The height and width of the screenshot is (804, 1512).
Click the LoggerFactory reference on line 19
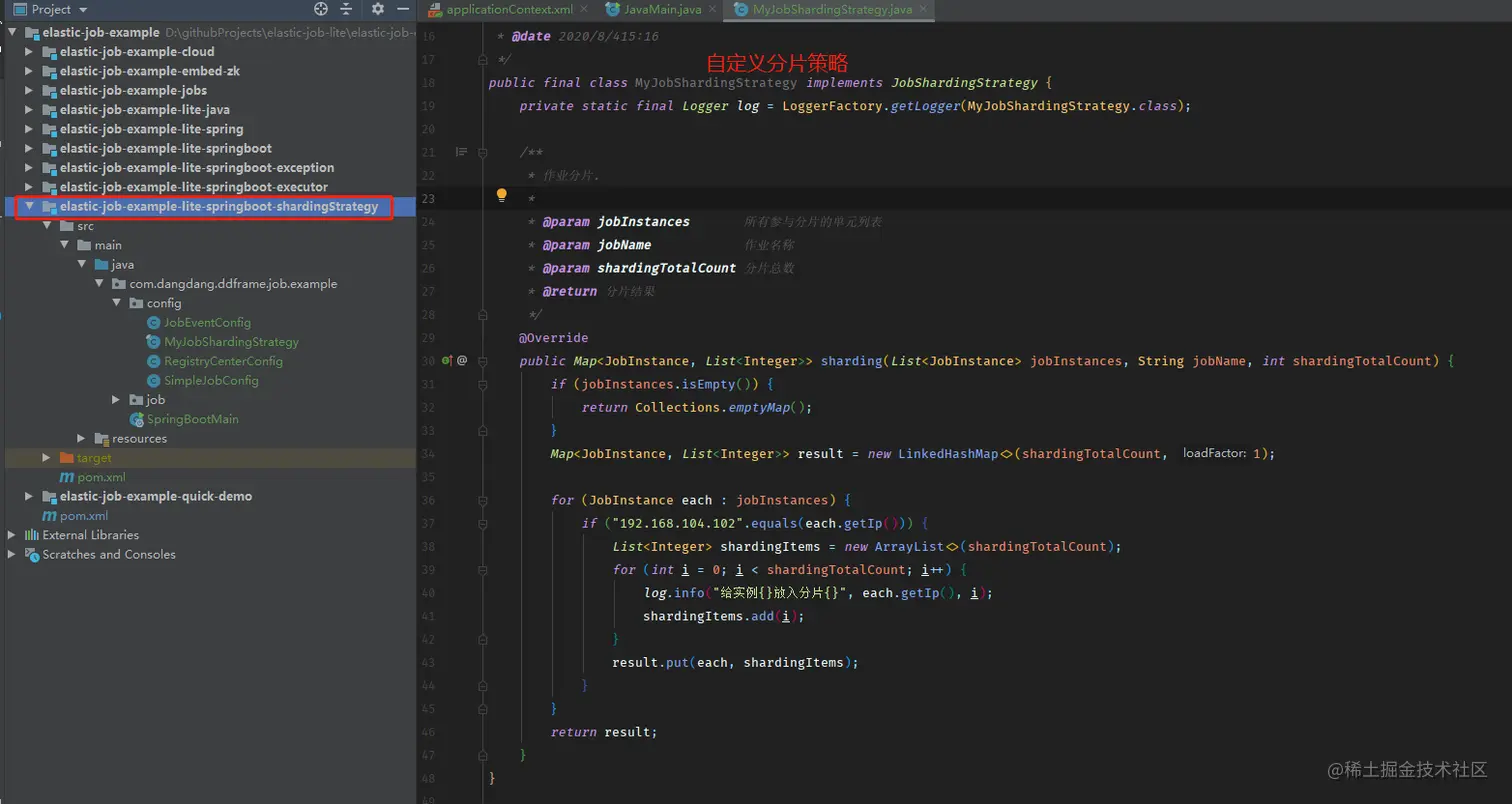click(834, 106)
